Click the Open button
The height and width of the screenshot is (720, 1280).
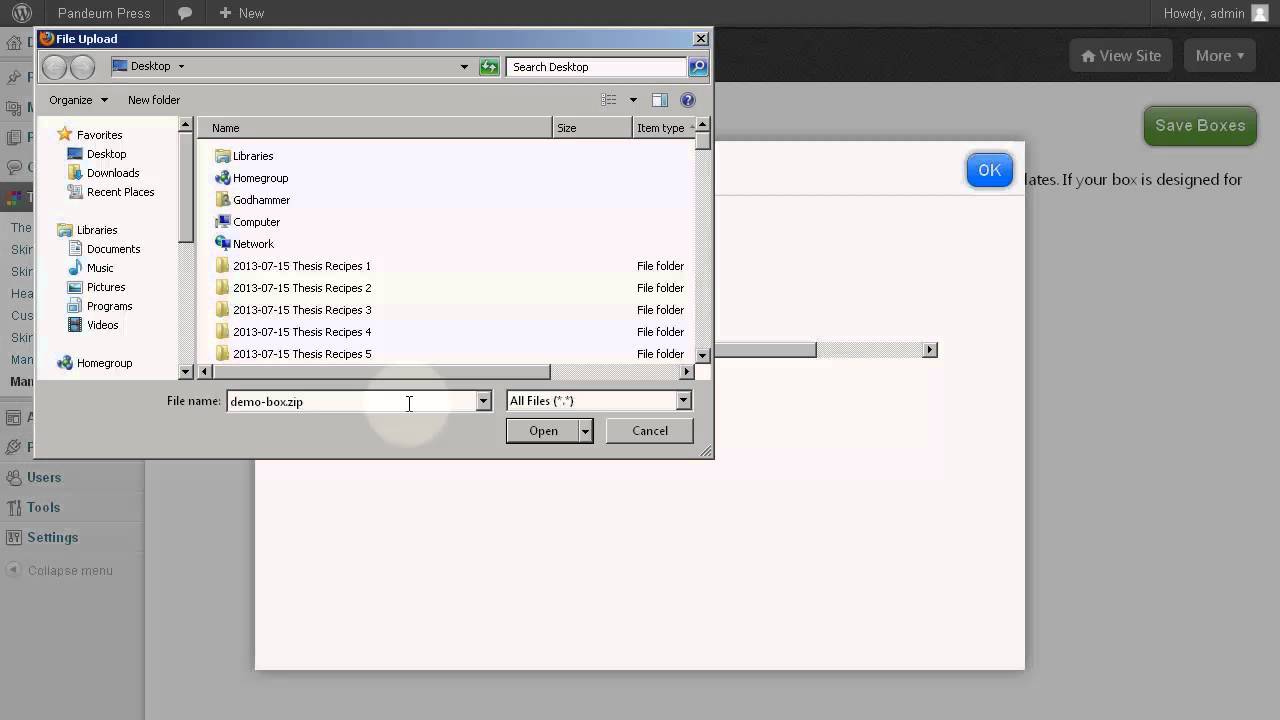tap(543, 431)
